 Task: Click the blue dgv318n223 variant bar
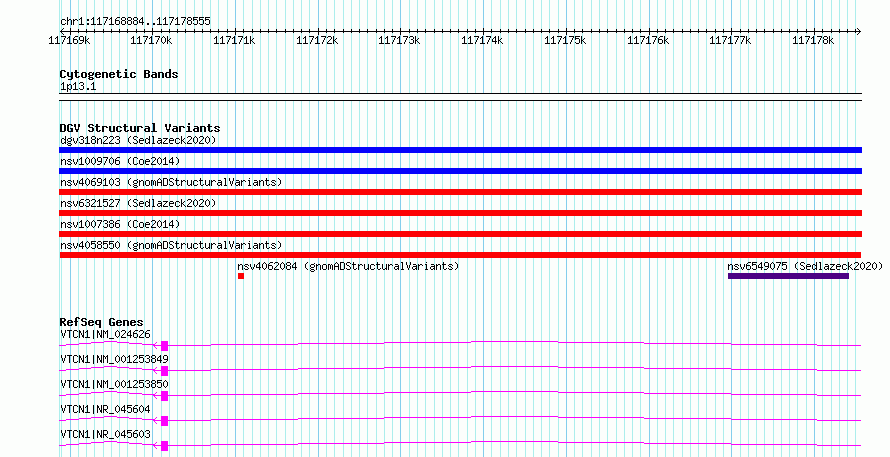coord(460,150)
